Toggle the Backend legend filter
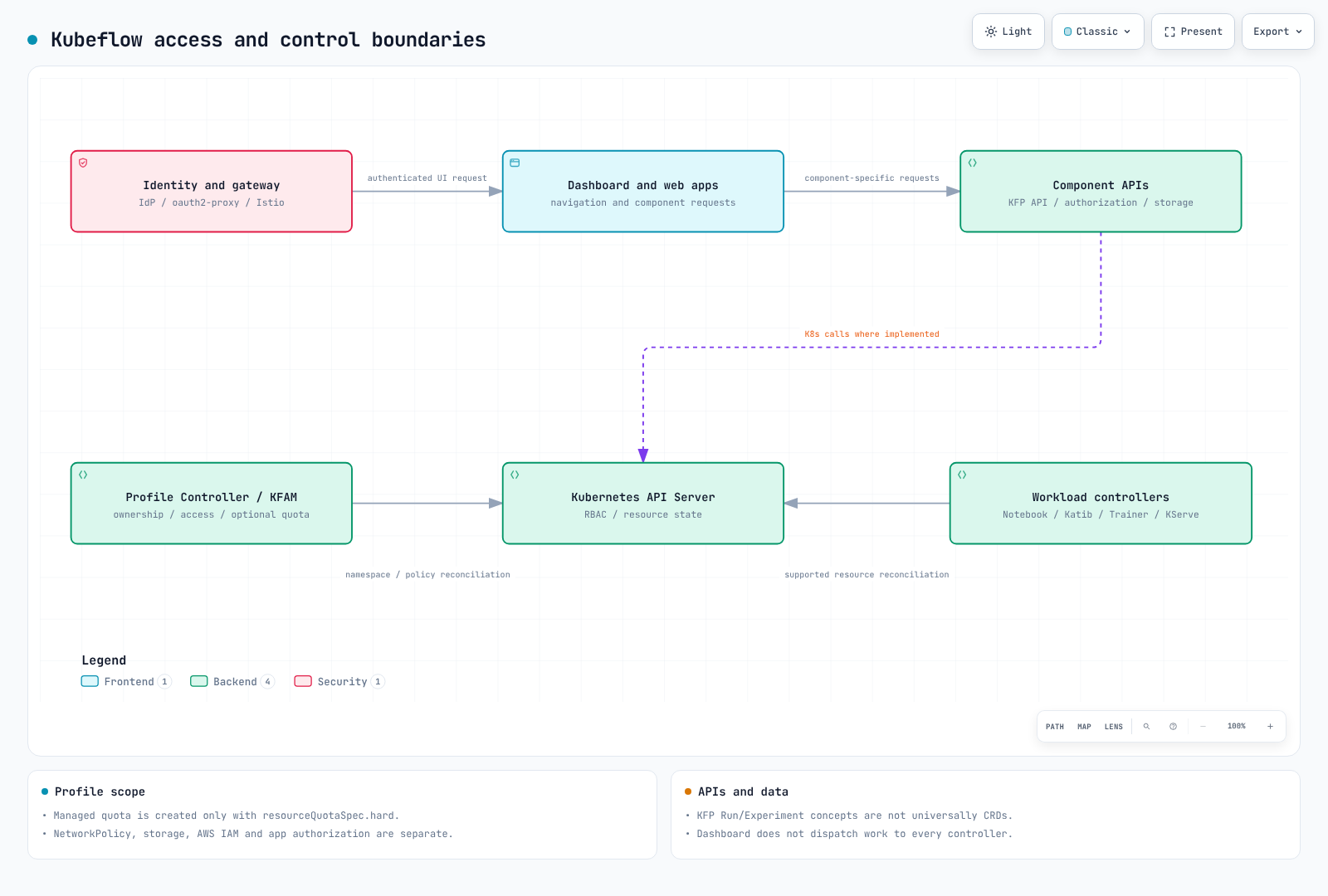The image size is (1328, 896). click(232, 681)
